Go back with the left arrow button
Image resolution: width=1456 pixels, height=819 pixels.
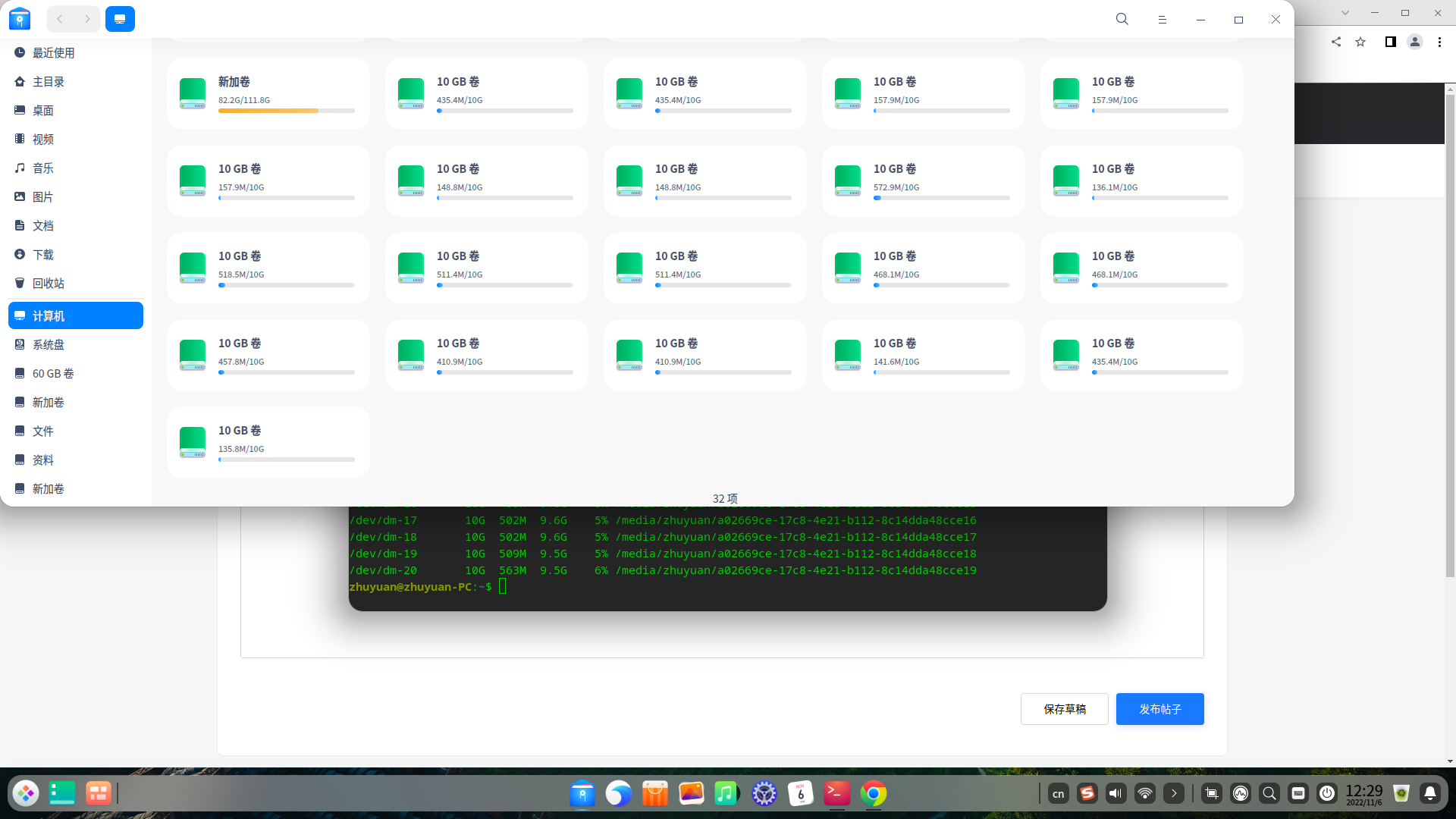60,19
